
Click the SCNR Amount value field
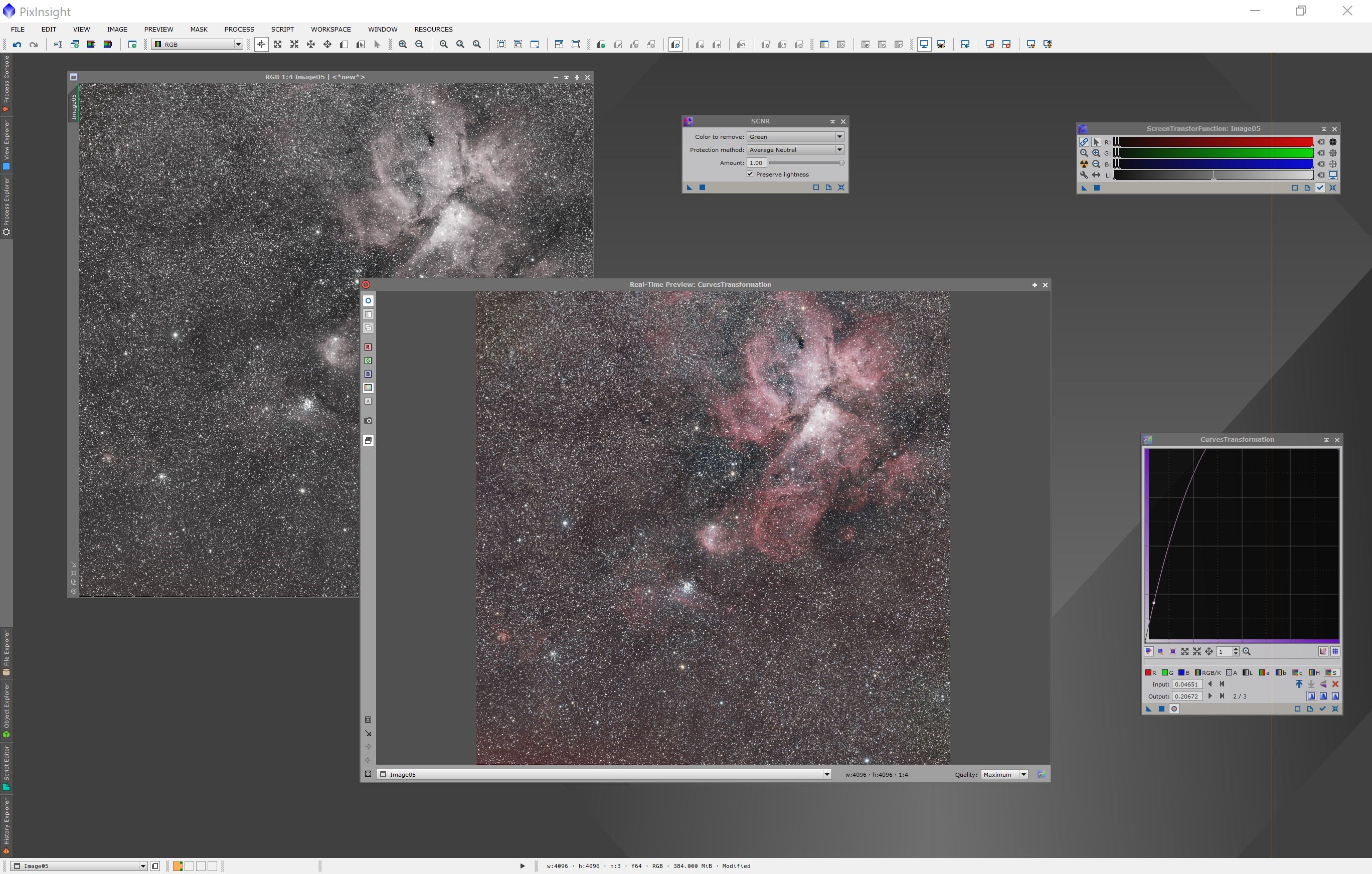757,163
